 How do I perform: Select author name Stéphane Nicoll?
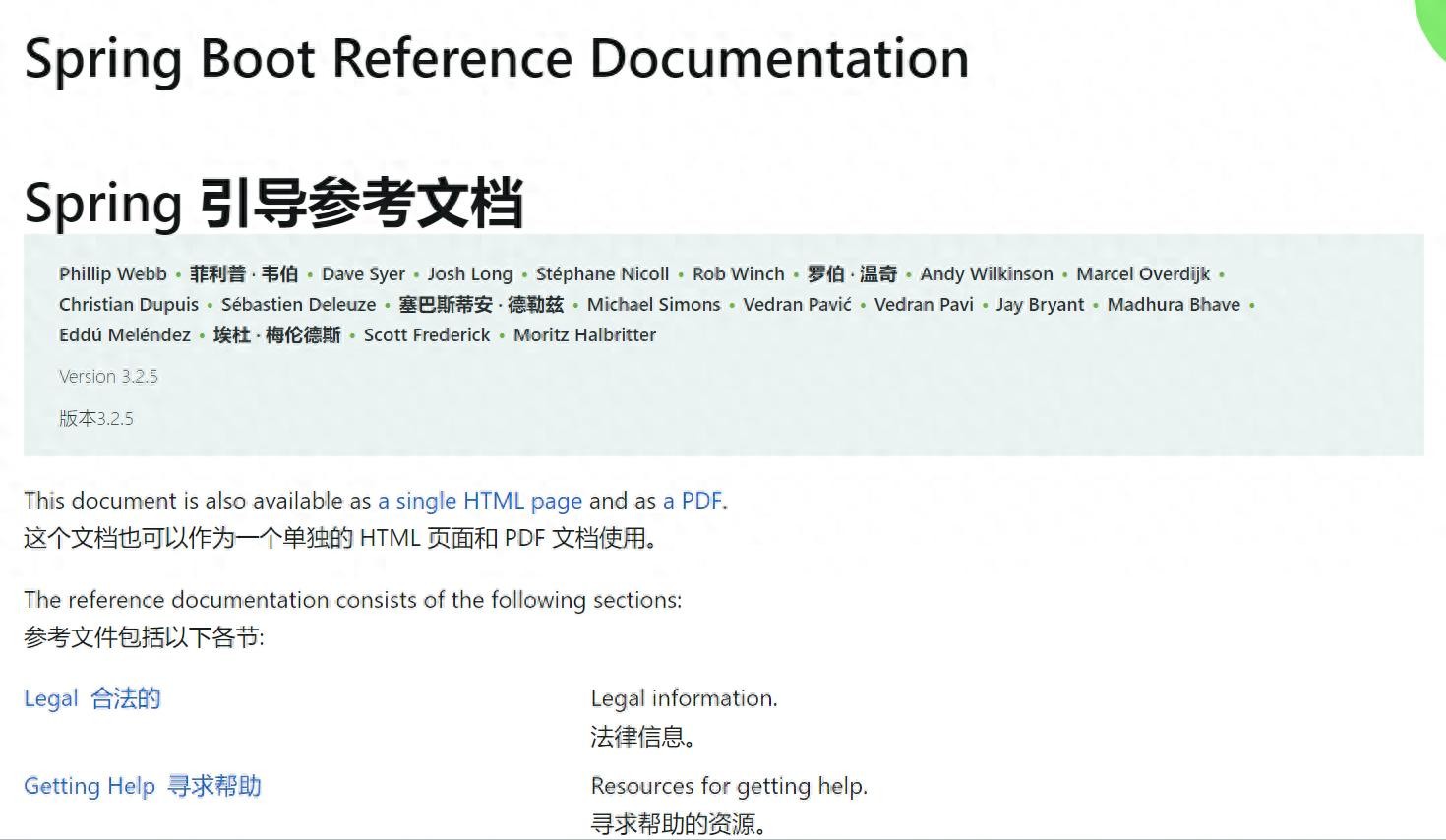(602, 274)
